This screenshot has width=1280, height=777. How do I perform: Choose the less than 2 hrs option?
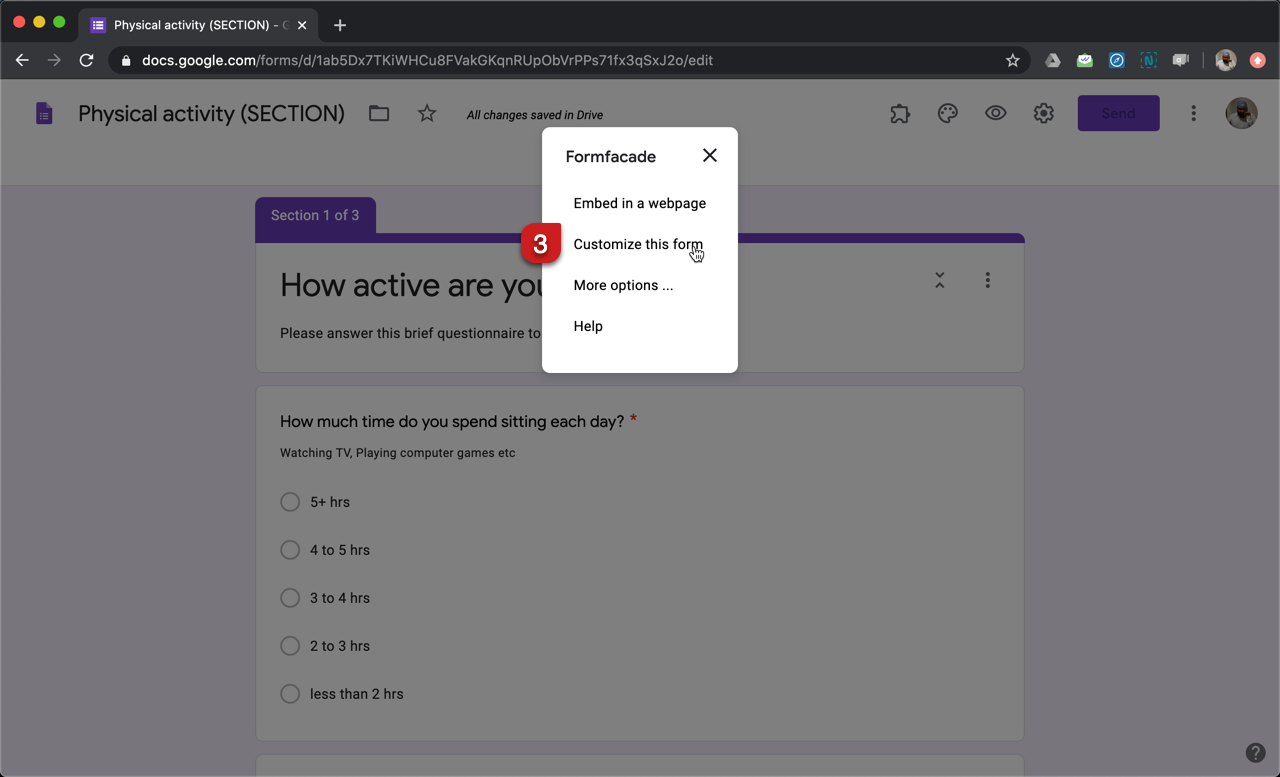coord(290,694)
